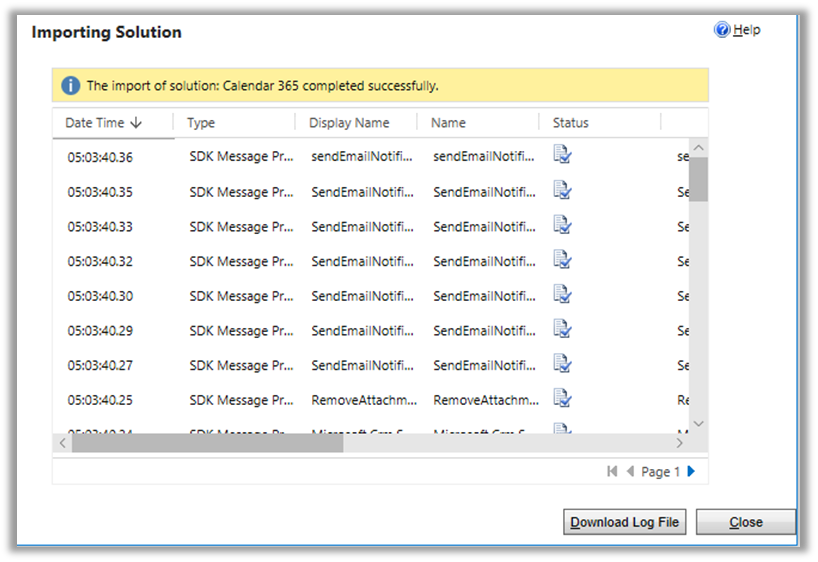The width and height of the screenshot is (818, 562).
Task: Click the Name column header
Action: point(448,123)
